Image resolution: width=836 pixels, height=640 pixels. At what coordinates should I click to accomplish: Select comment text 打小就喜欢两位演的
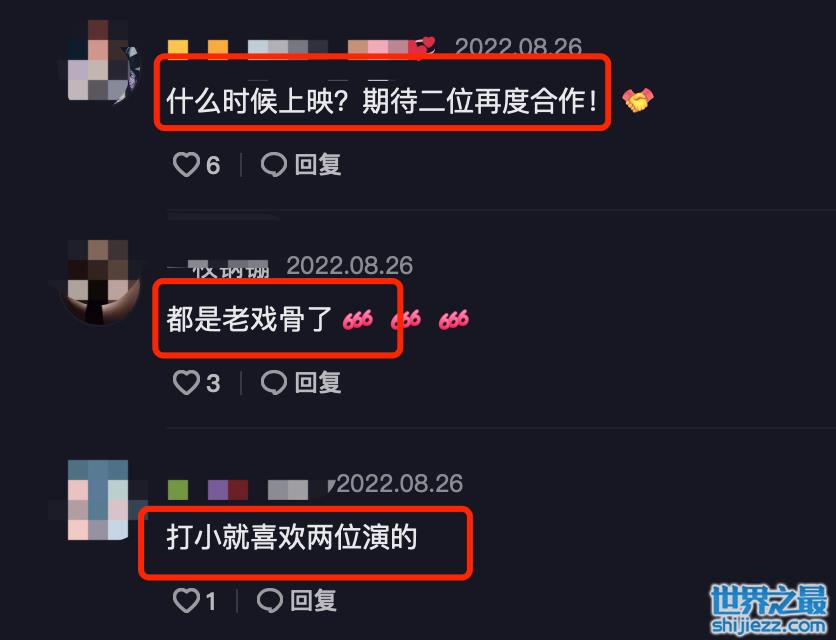coord(292,537)
